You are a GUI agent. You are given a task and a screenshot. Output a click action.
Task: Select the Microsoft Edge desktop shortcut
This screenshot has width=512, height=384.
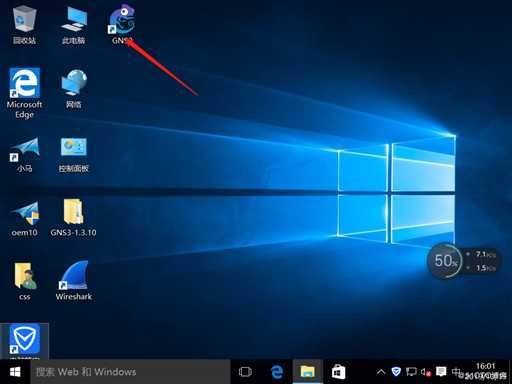24,93
